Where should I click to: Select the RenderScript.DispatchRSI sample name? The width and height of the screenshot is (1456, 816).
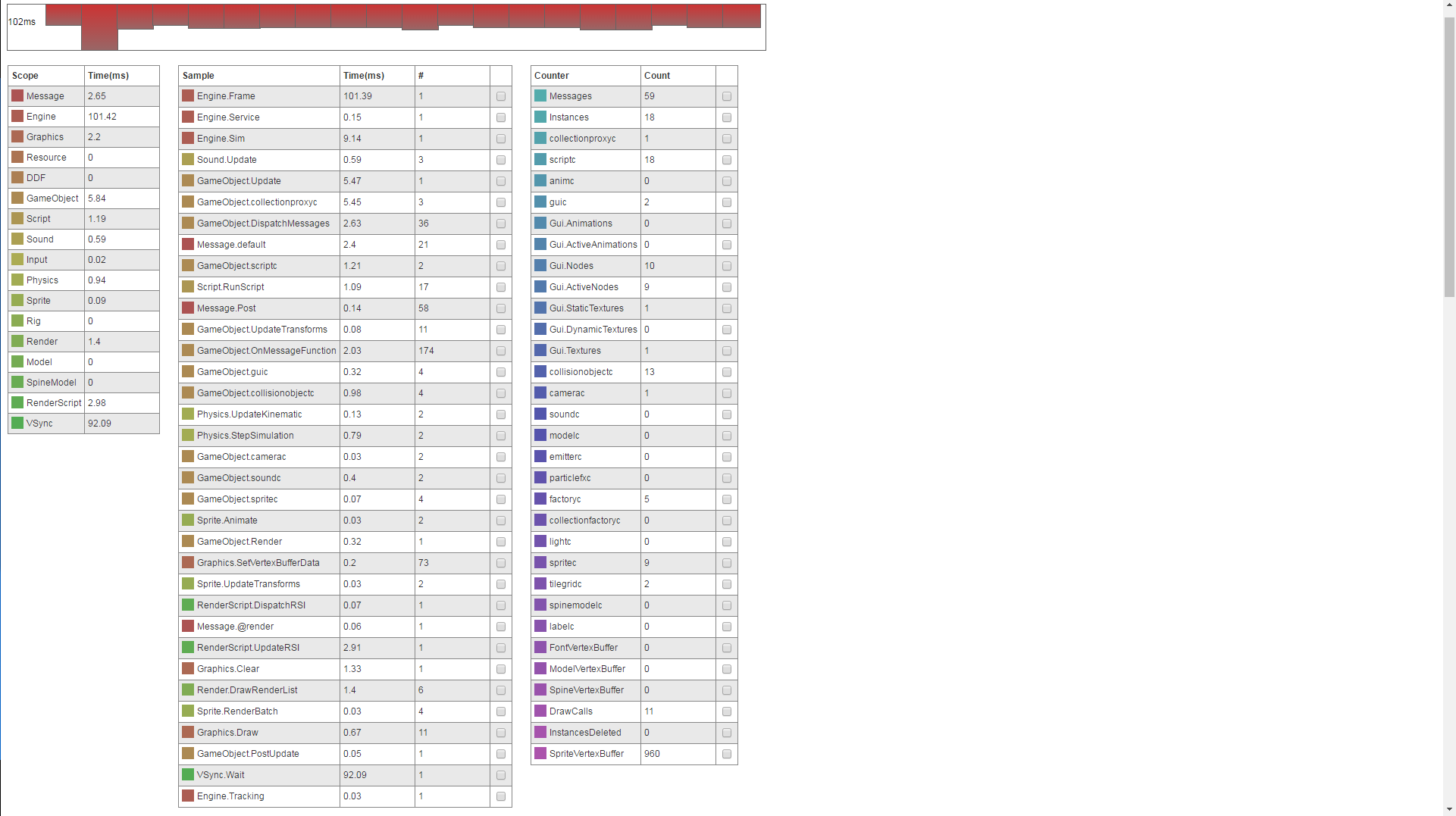coord(251,605)
